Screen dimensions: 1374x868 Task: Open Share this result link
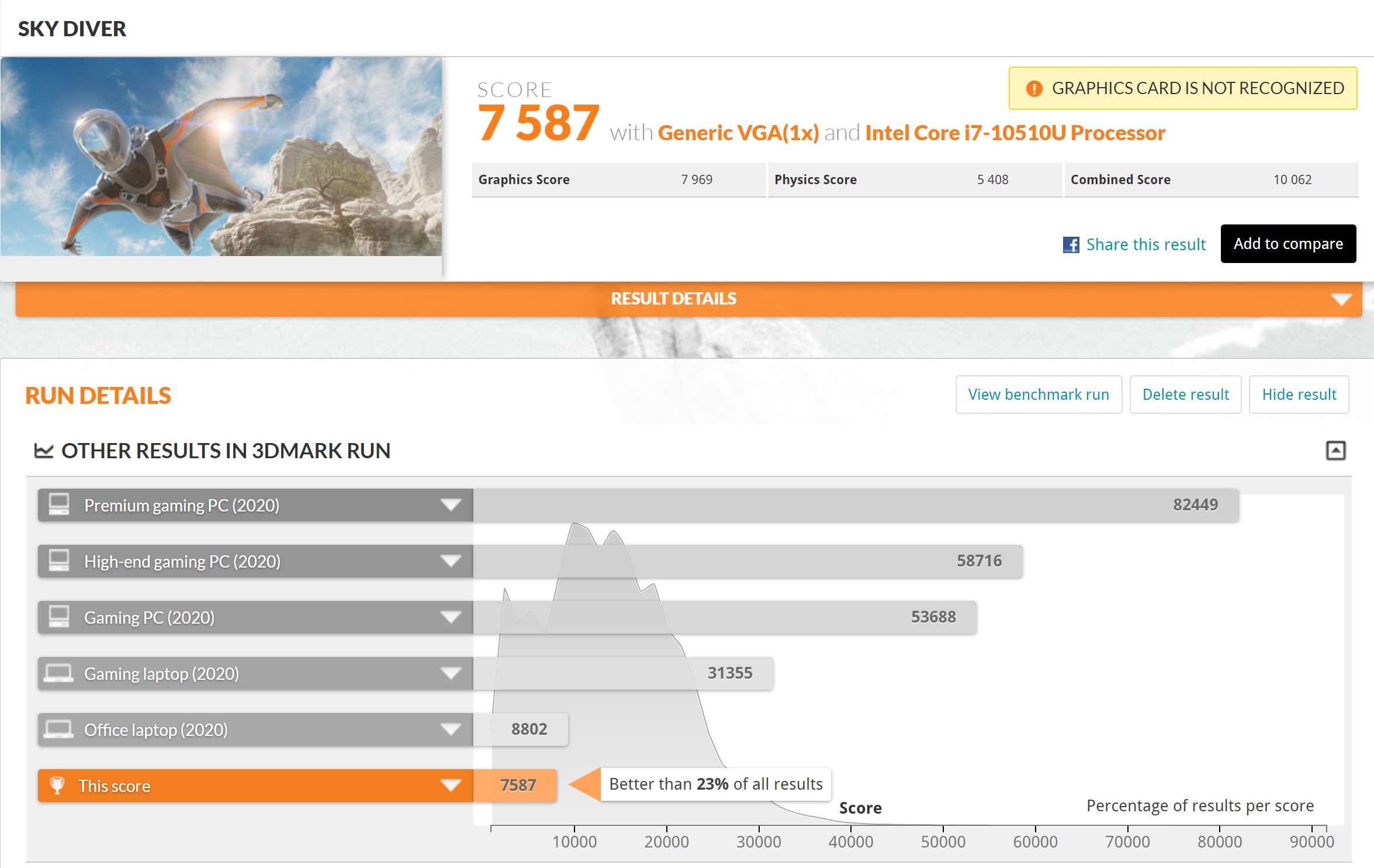click(1145, 244)
